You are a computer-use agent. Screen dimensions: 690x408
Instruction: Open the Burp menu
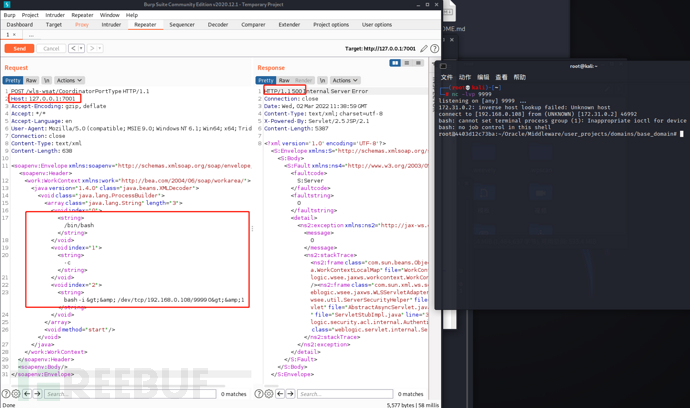10,15
